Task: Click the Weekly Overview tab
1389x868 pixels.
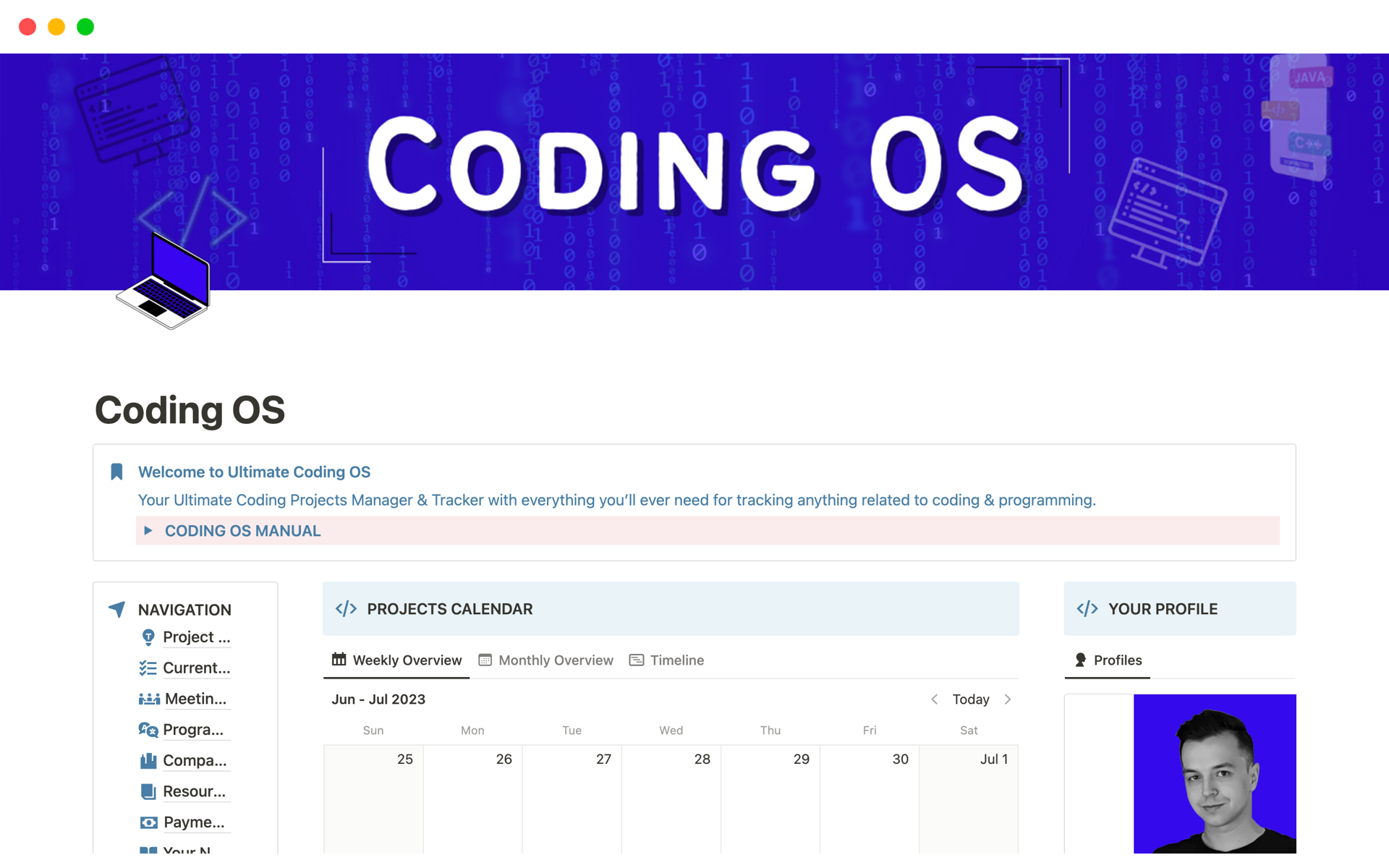Action: point(397,659)
